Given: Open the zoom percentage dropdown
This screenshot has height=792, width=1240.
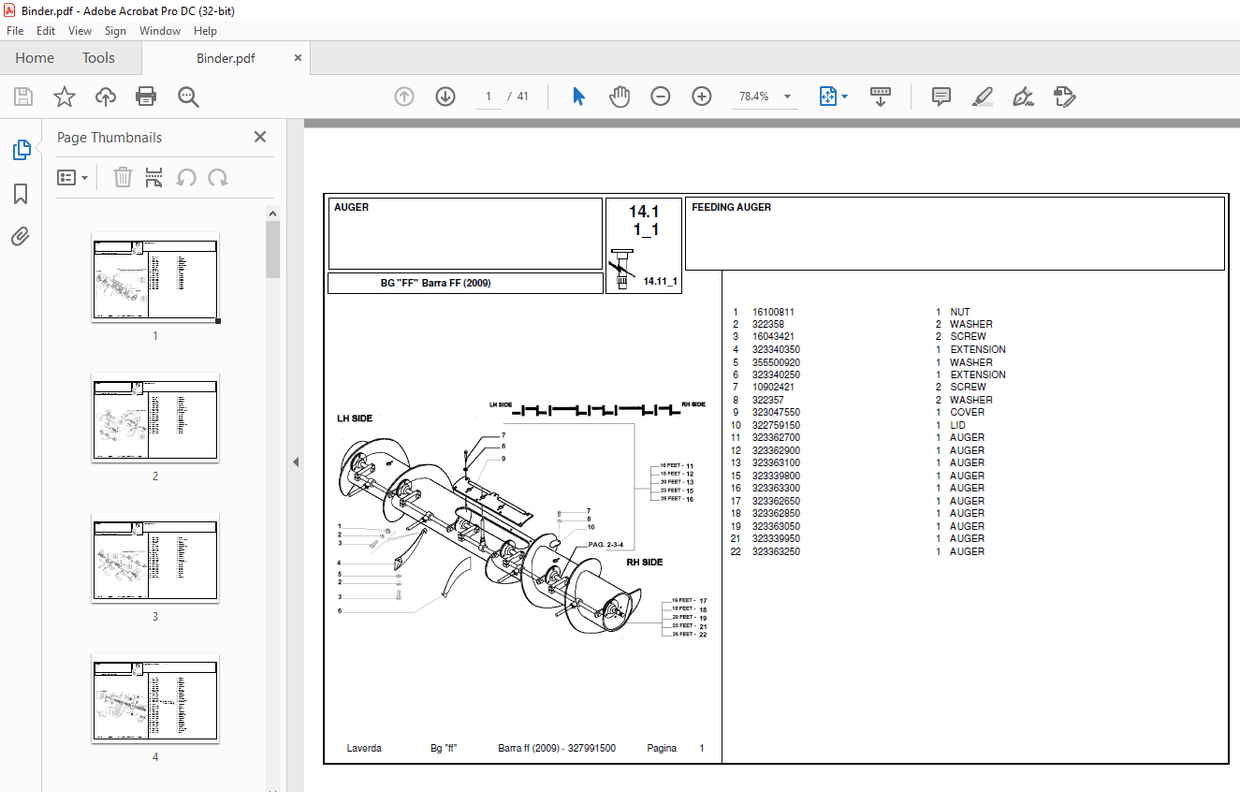Looking at the screenshot, I should point(787,96).
